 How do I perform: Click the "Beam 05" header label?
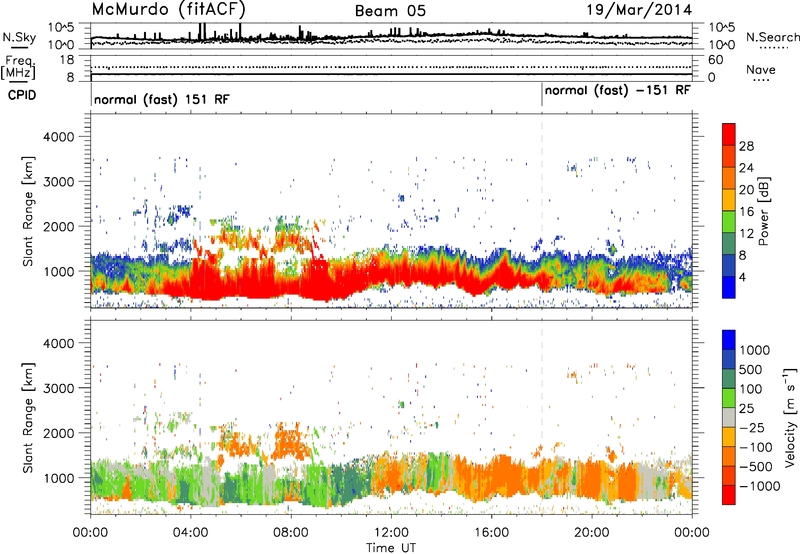(x=390, y=11)
